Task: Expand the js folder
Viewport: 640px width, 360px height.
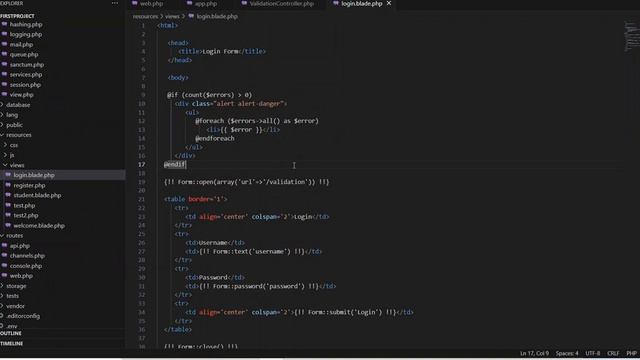Action: 12,155
